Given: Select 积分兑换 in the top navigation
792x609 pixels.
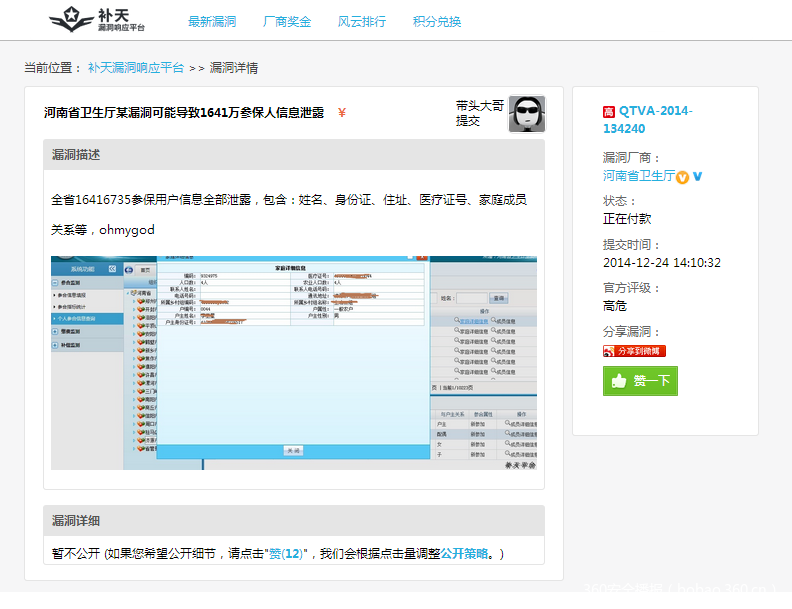Looking at the screenshot, I should [x=437, y=21].
